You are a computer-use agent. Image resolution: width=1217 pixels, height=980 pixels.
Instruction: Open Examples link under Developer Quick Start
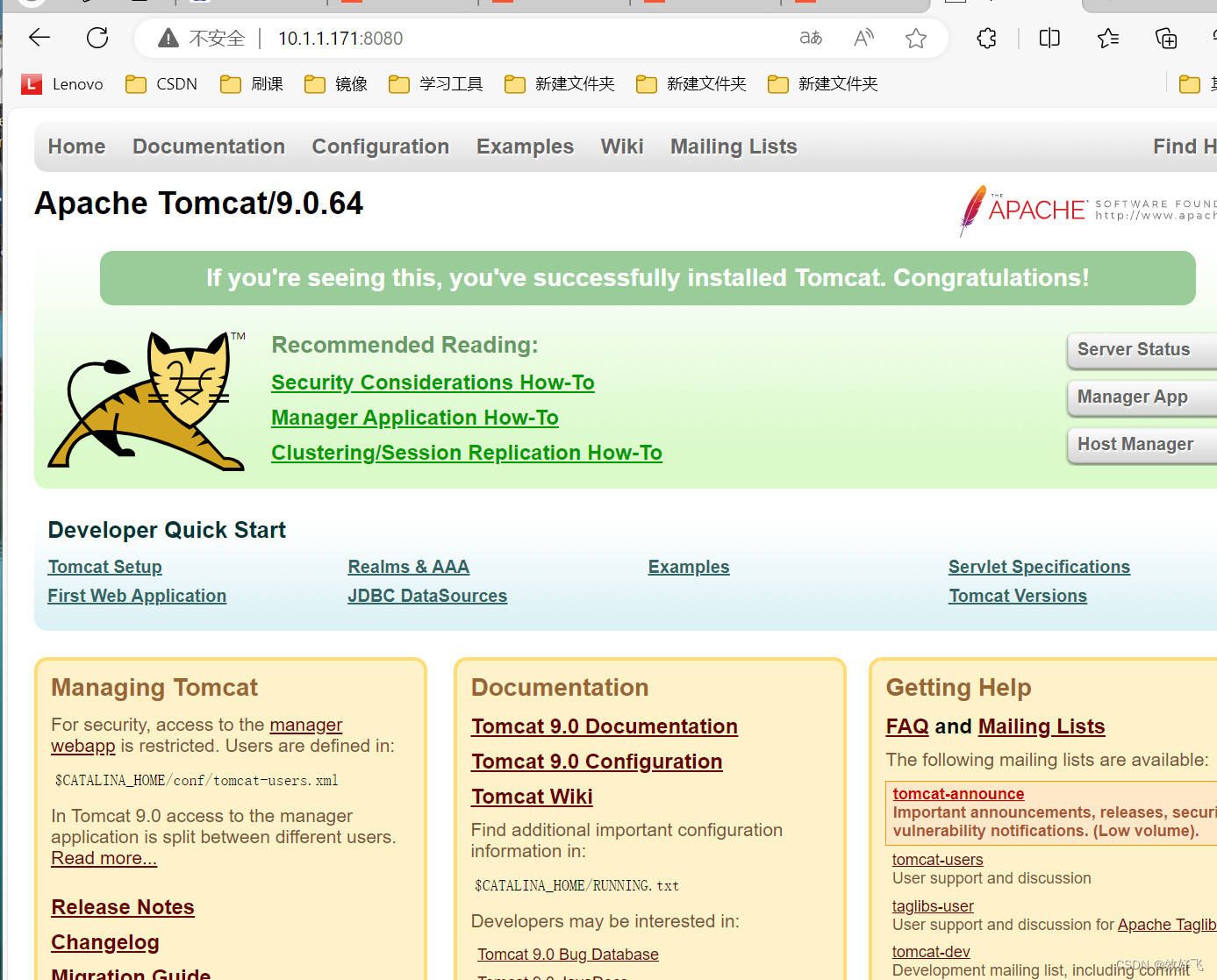[x=689, y=567]
